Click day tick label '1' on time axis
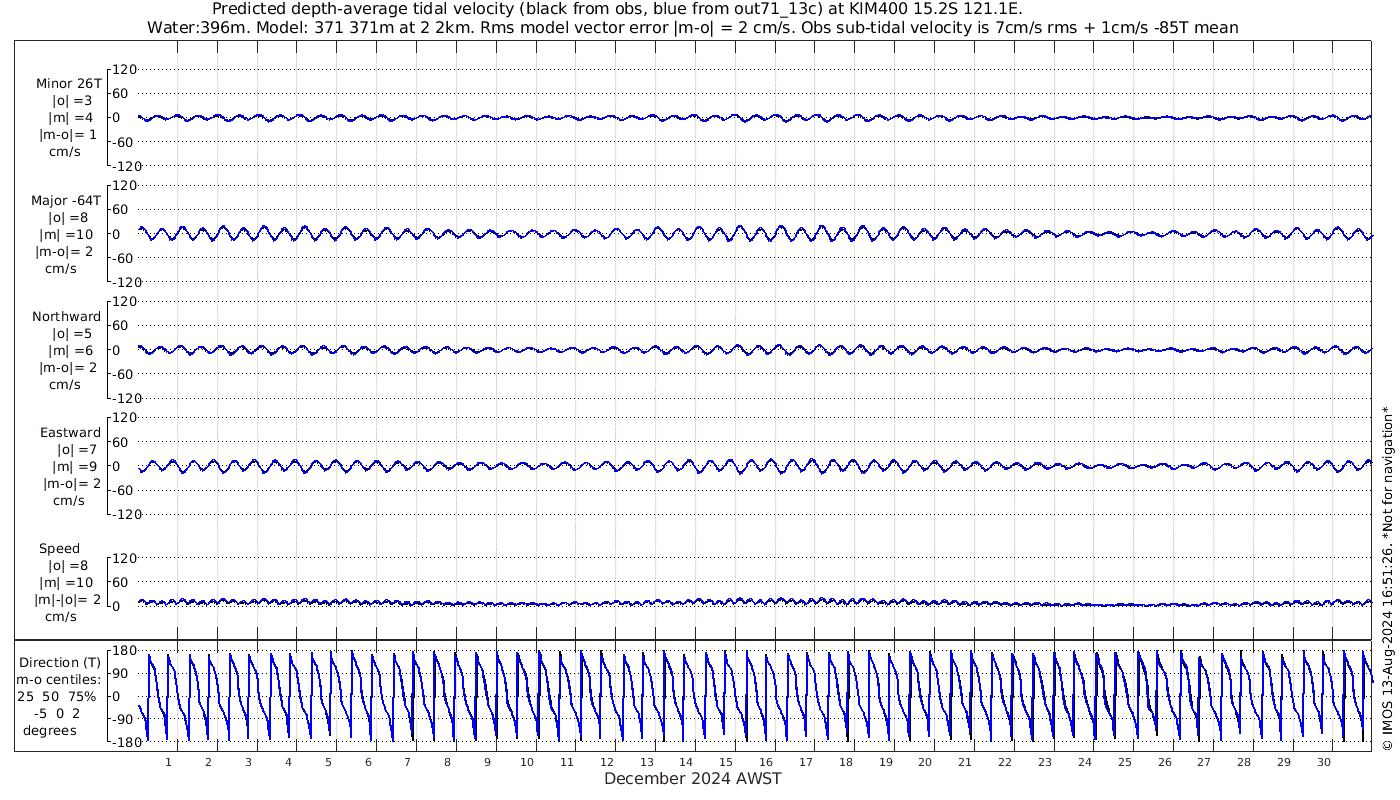Viewport: 1400px width, 800px height. [168, 762]
